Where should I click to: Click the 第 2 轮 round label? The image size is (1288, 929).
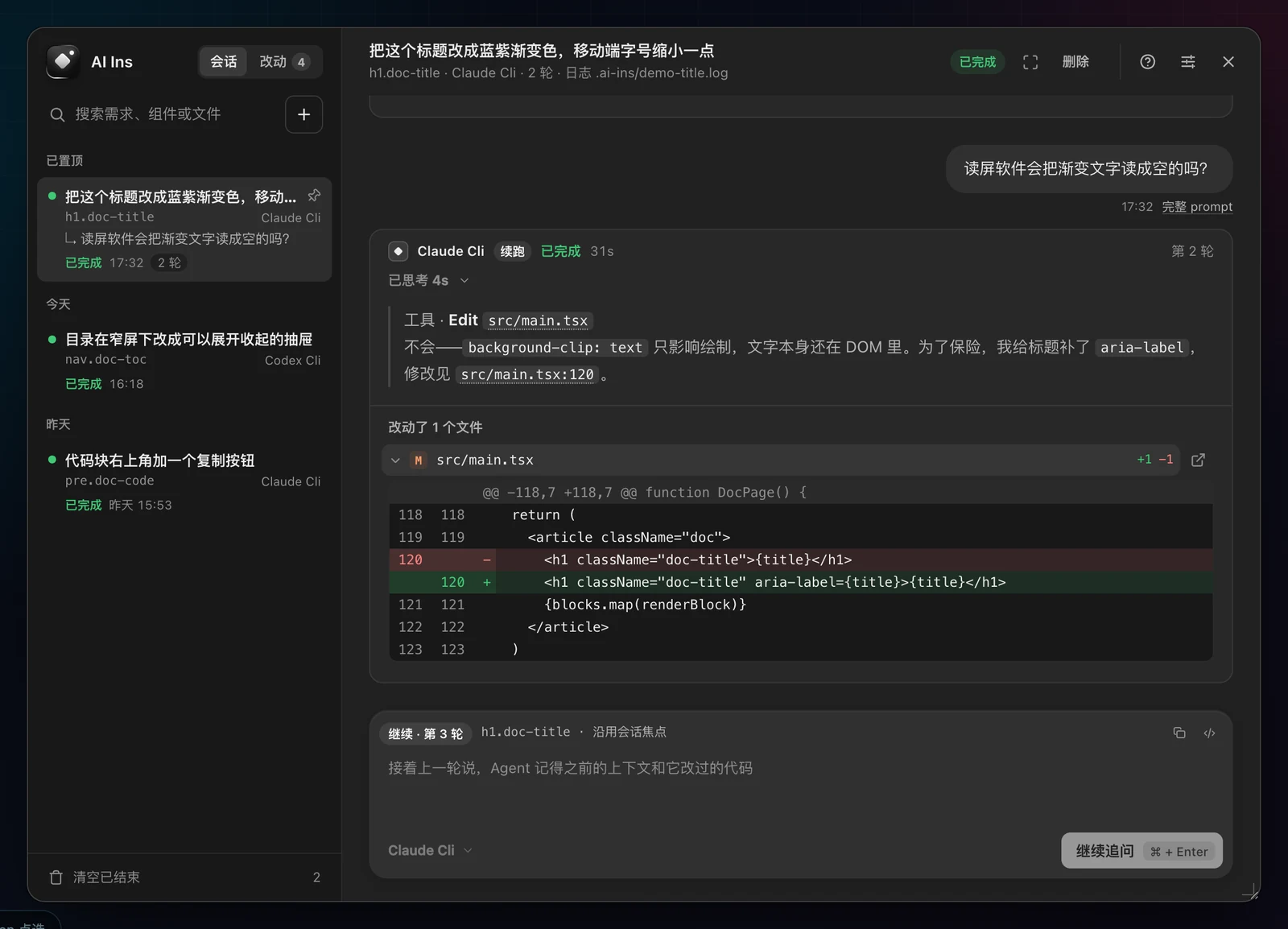click(x=1192, y=251)
